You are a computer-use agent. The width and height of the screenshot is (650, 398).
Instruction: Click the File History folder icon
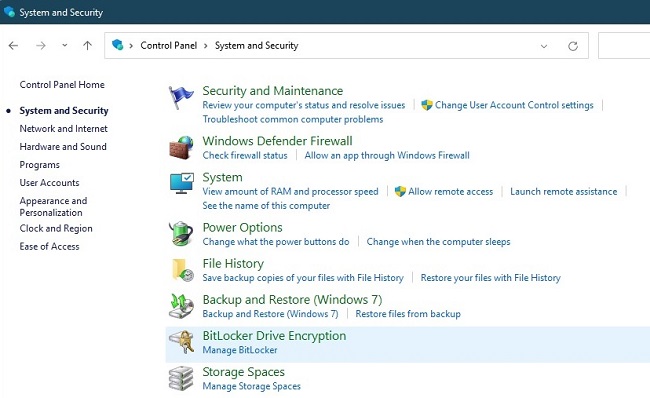click(x=182, y=270)
